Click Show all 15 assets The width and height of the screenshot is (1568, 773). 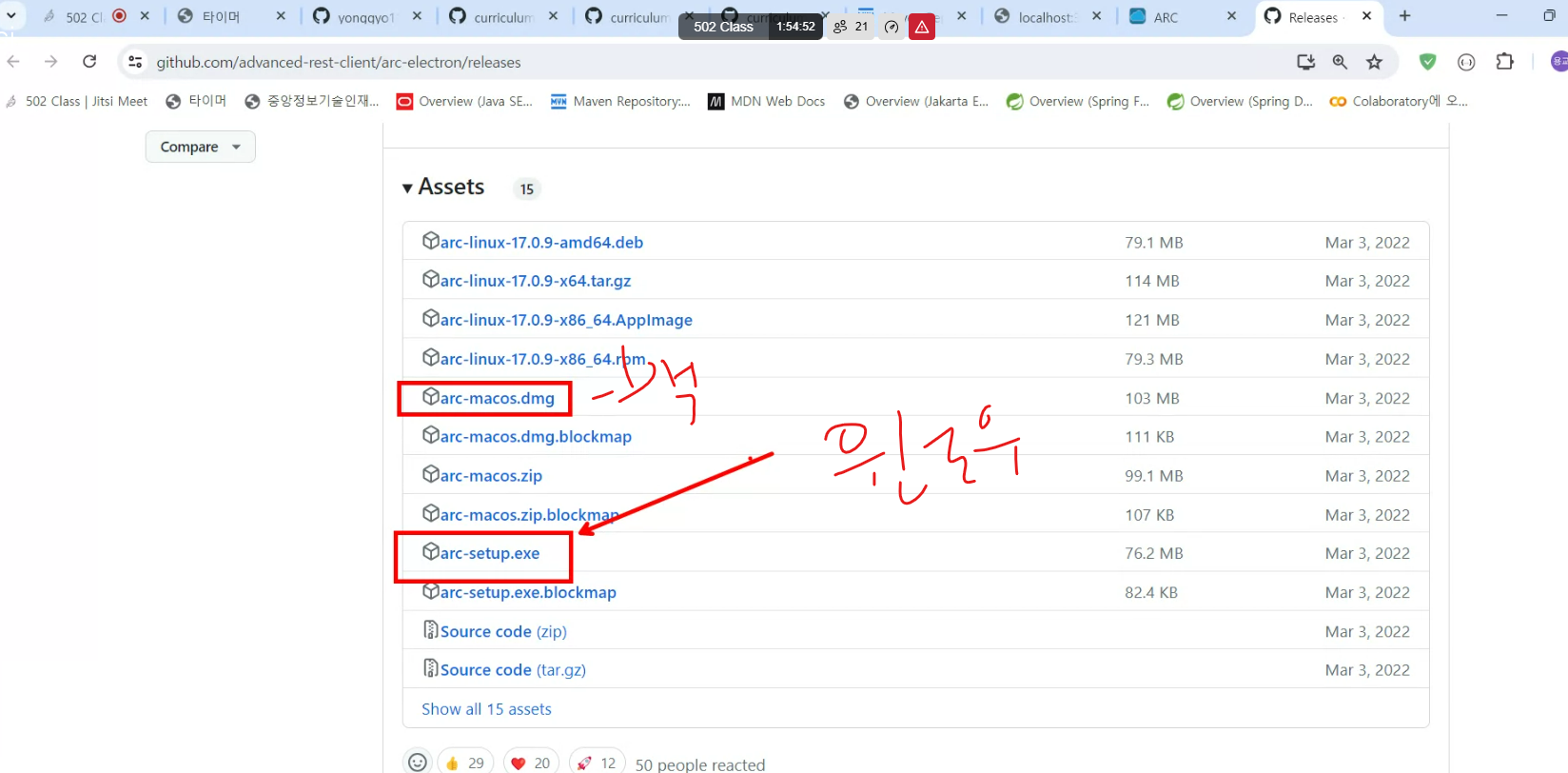coord(486,709)
